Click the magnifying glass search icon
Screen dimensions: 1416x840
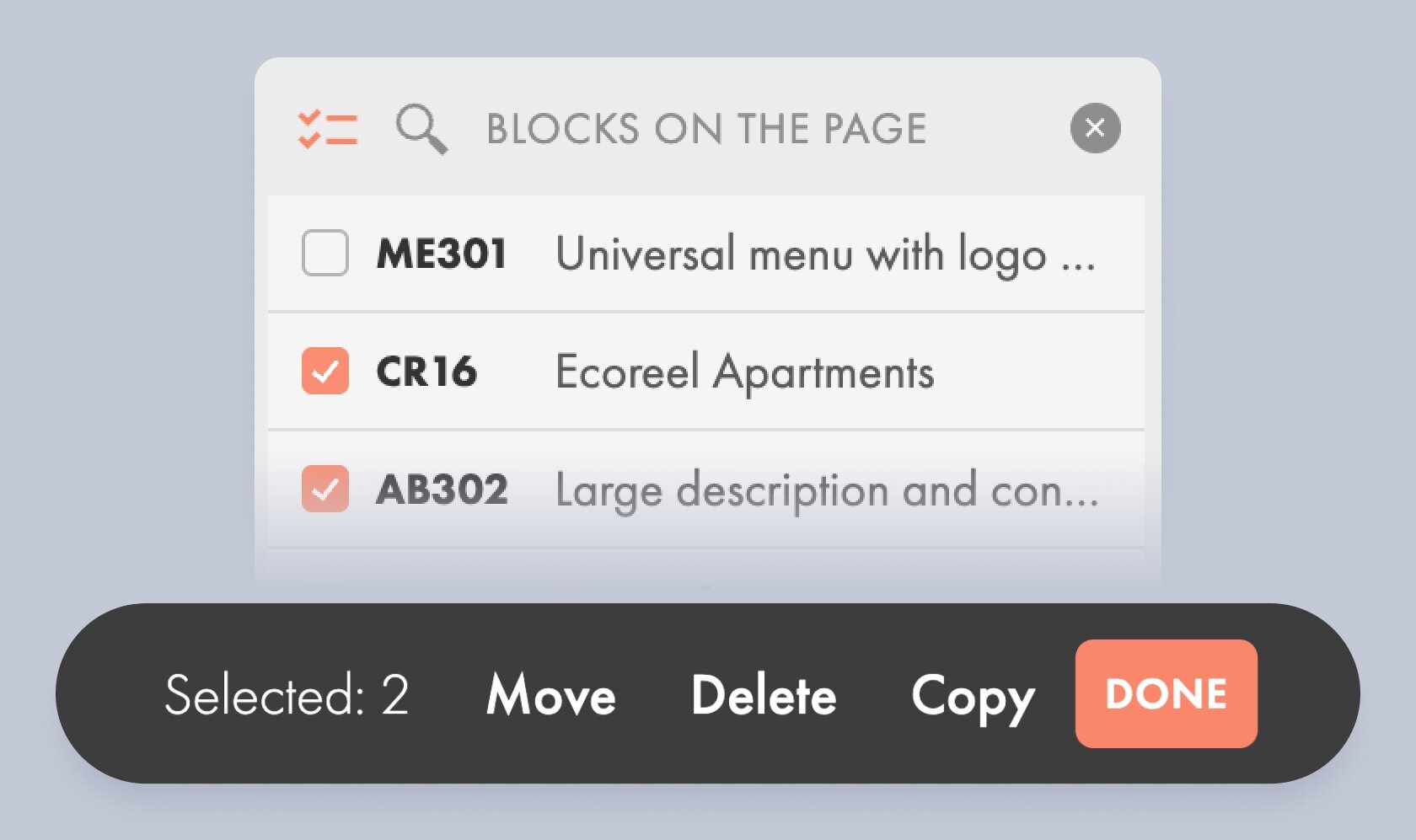[421, 129]
